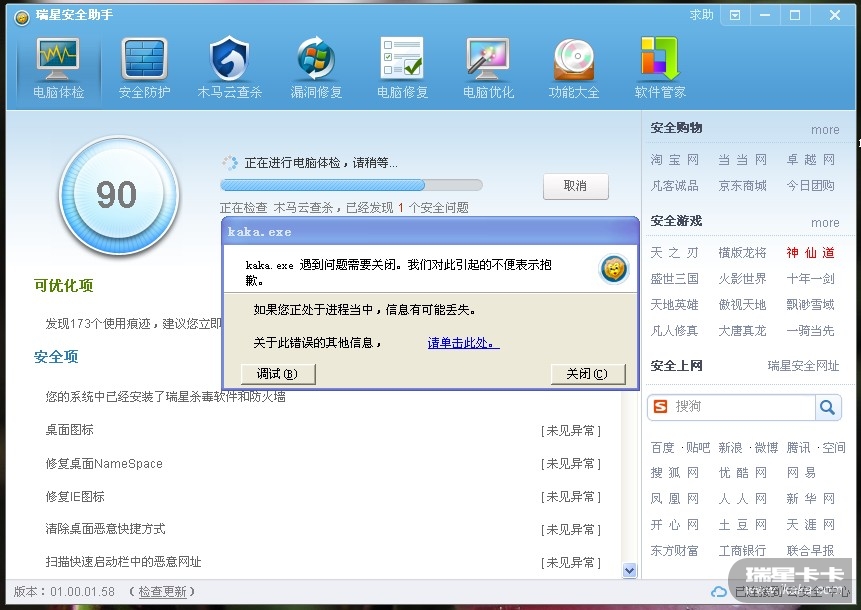The width and height of the screenshot is (861, 610).
Task: Open 盛世三国 game link
Action: click(x=674, y=278)
